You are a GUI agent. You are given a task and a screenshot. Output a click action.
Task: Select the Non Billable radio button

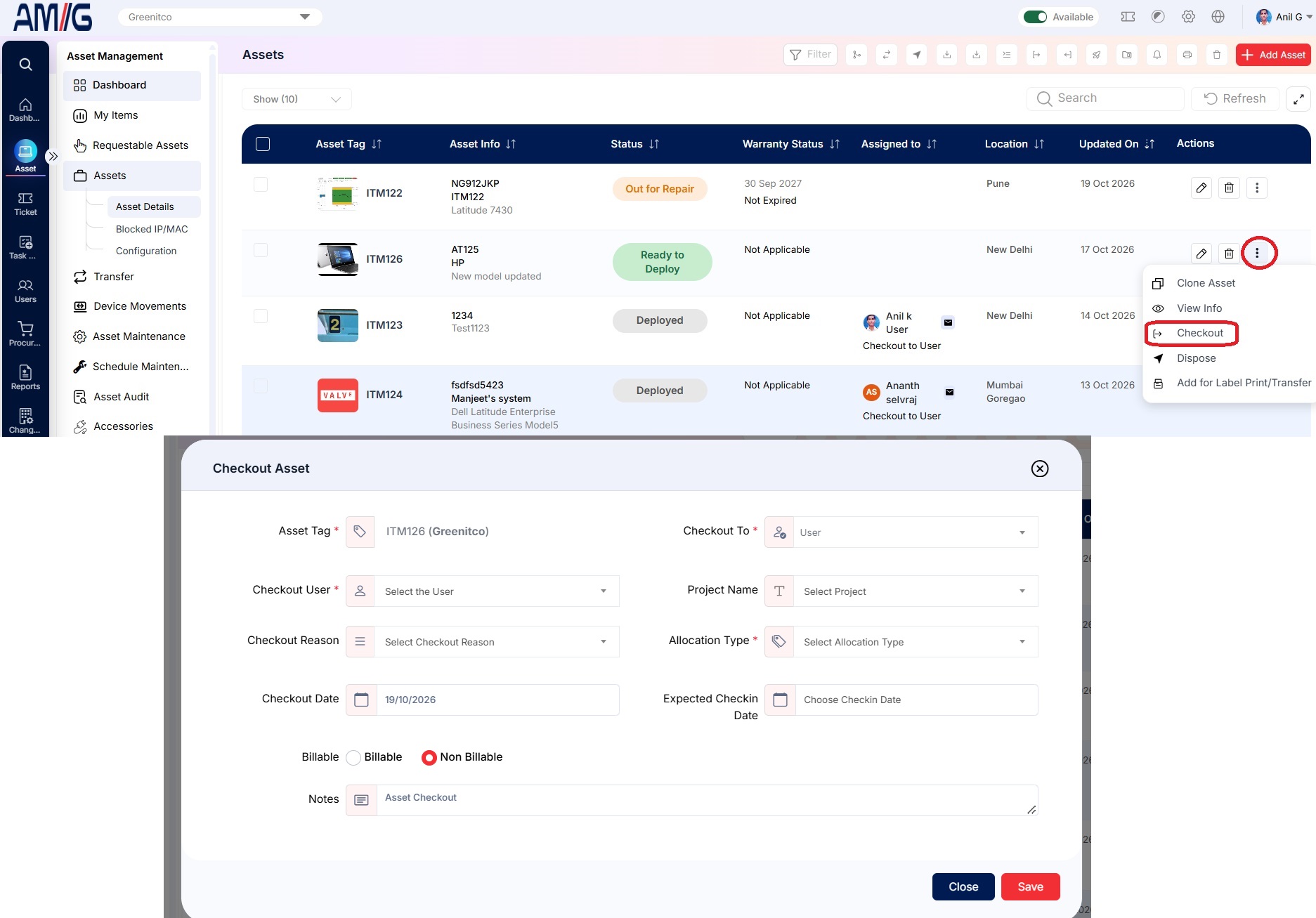(429, 758)
